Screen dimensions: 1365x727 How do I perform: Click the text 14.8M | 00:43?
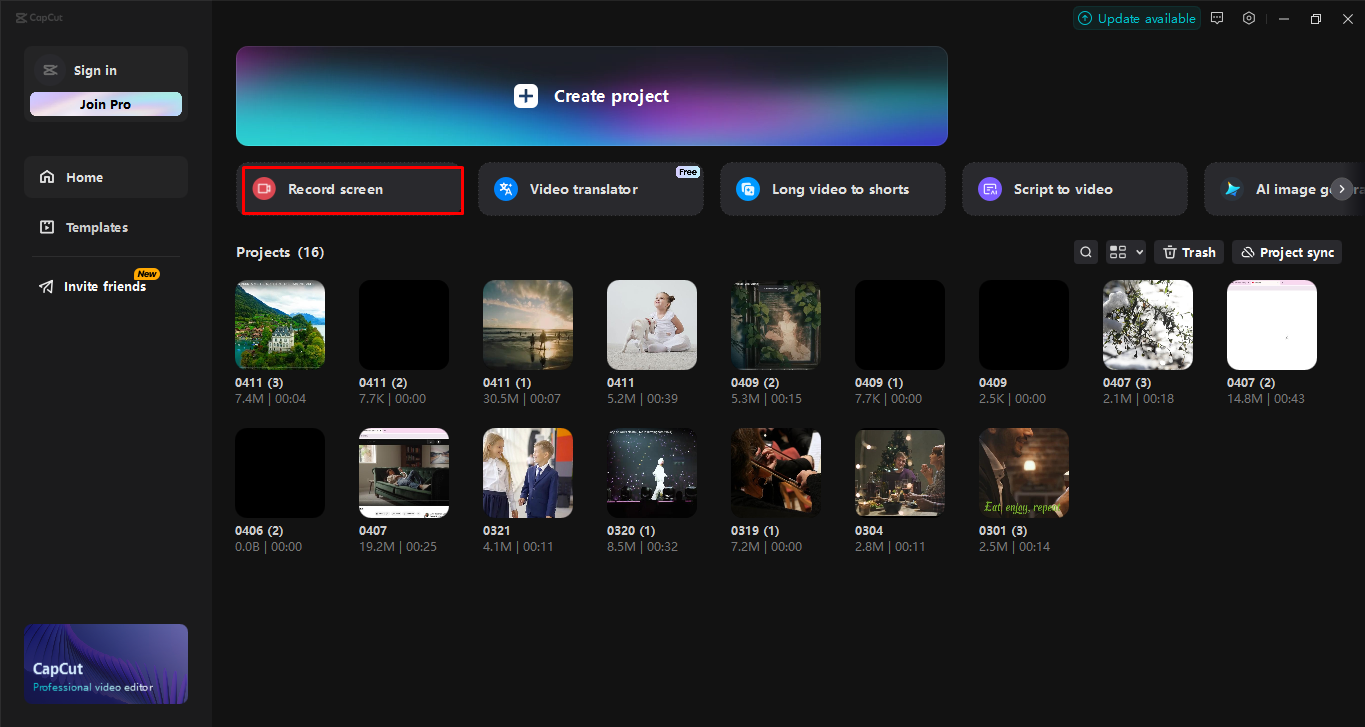pyautogui.click(x=1266, y=399)
